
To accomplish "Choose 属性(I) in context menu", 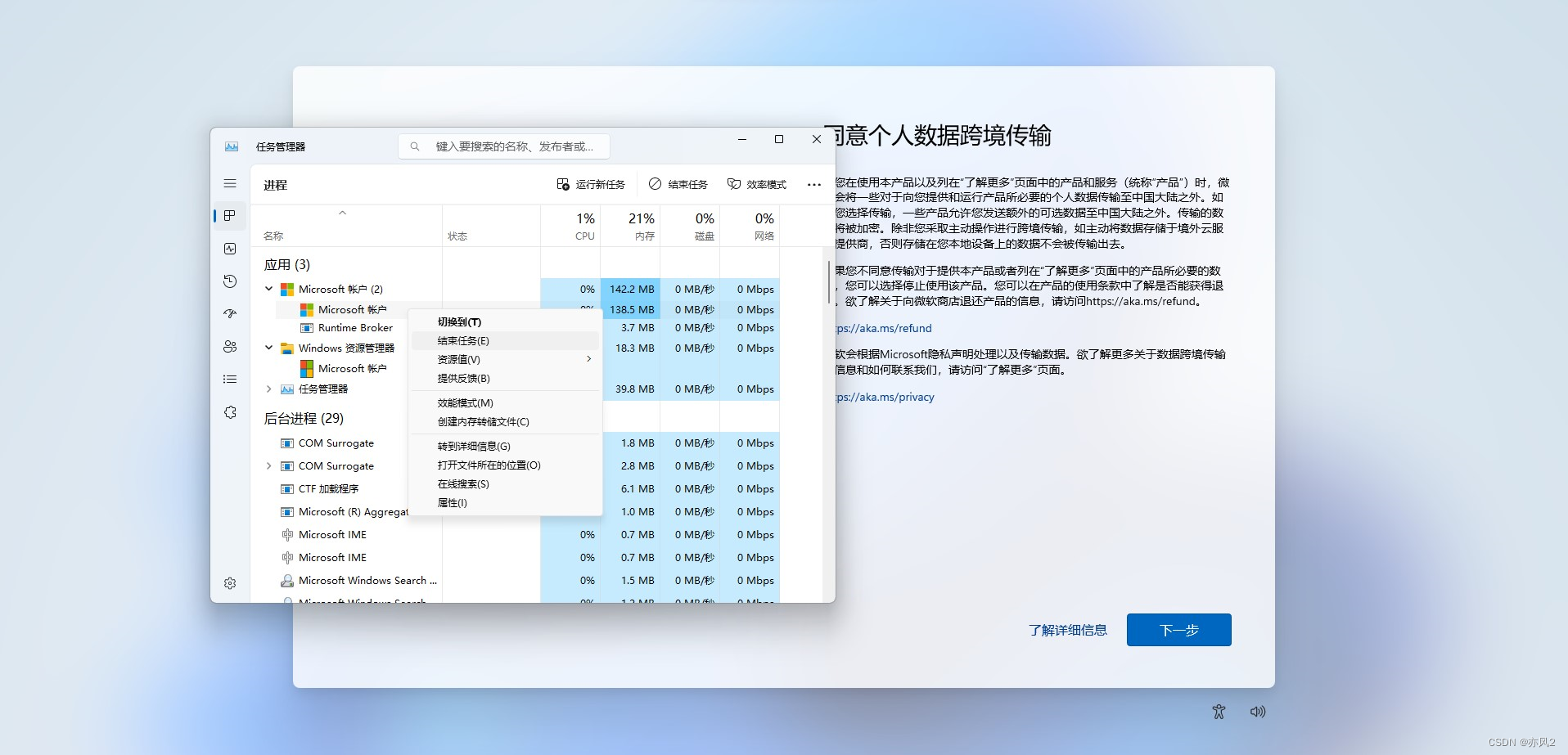I will click(x=506, y=503).
